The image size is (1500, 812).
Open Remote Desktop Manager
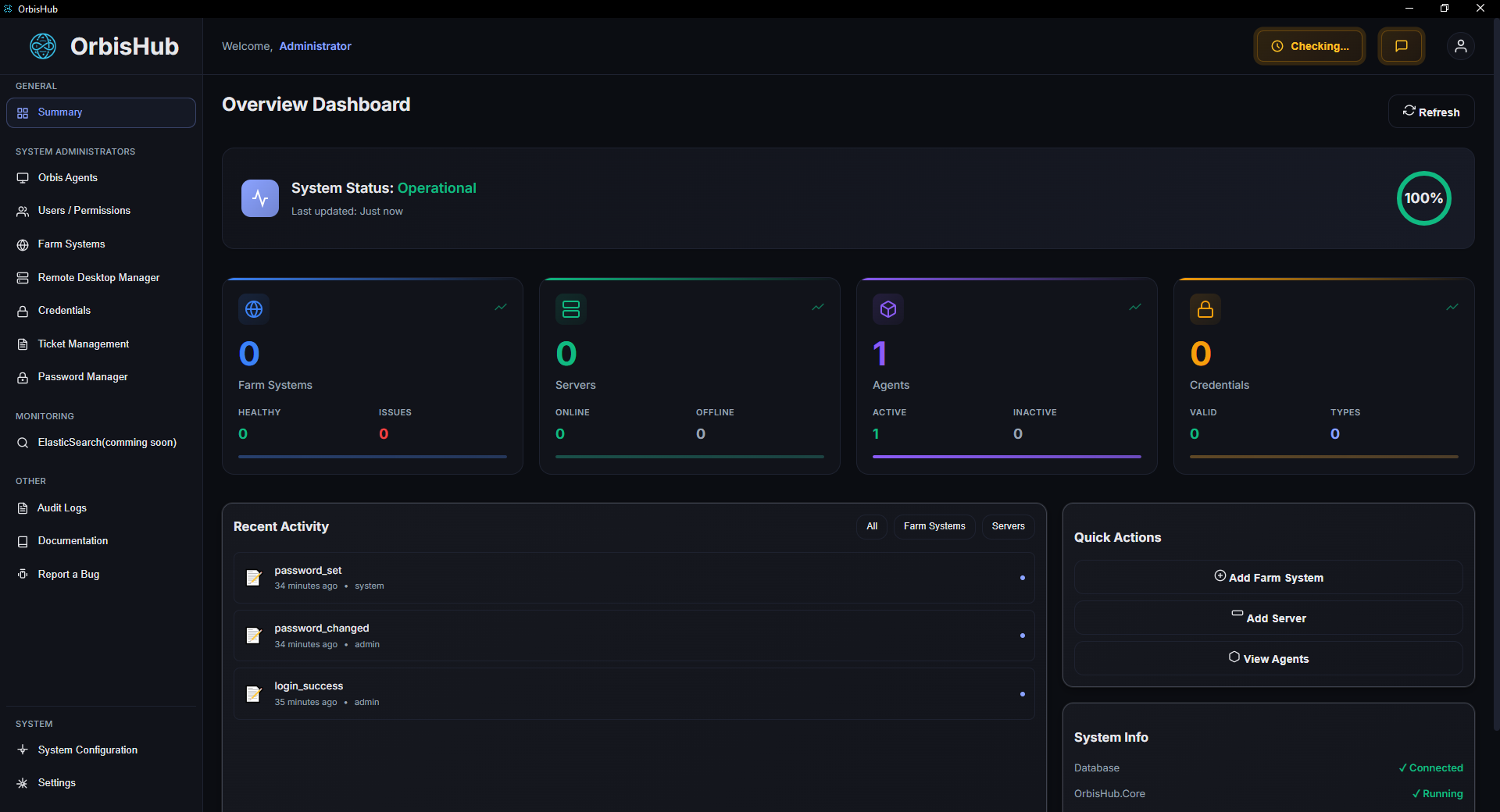pyautogui.click(x=96, y=277)
